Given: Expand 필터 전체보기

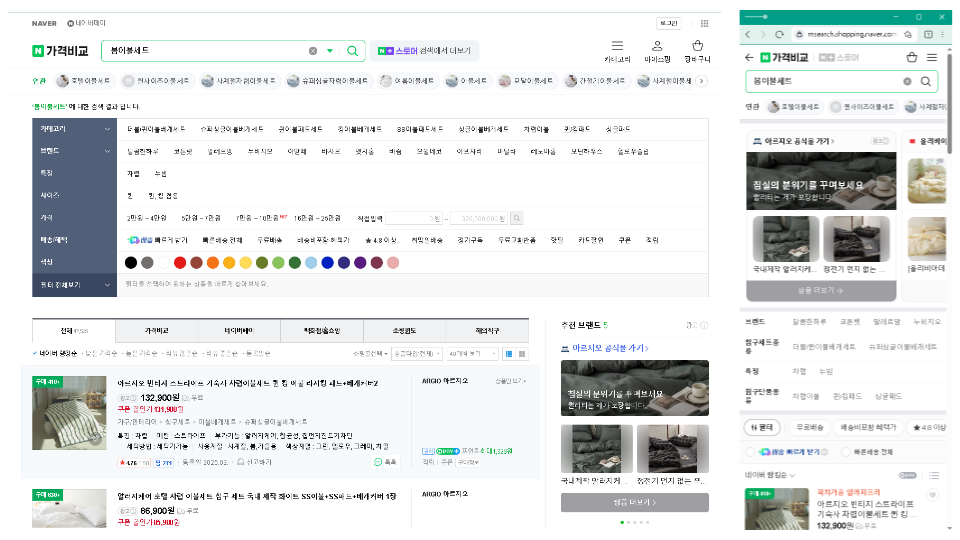Looking at the screenshot, I should [75, 285].
